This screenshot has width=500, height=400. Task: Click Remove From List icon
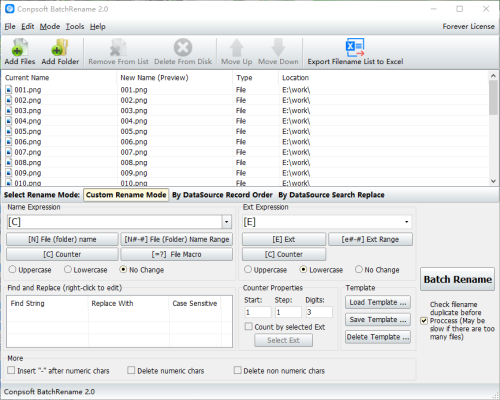click(x=118, y=47)
